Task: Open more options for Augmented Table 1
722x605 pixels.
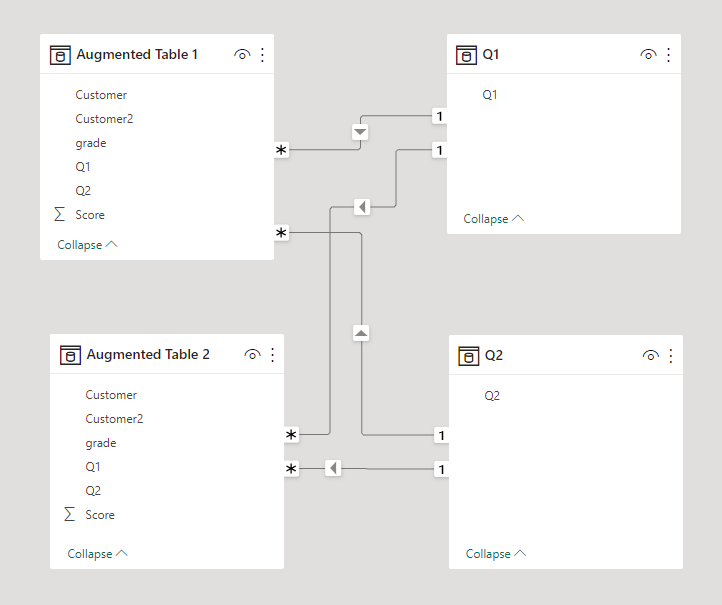Action: tap(262, 55)
